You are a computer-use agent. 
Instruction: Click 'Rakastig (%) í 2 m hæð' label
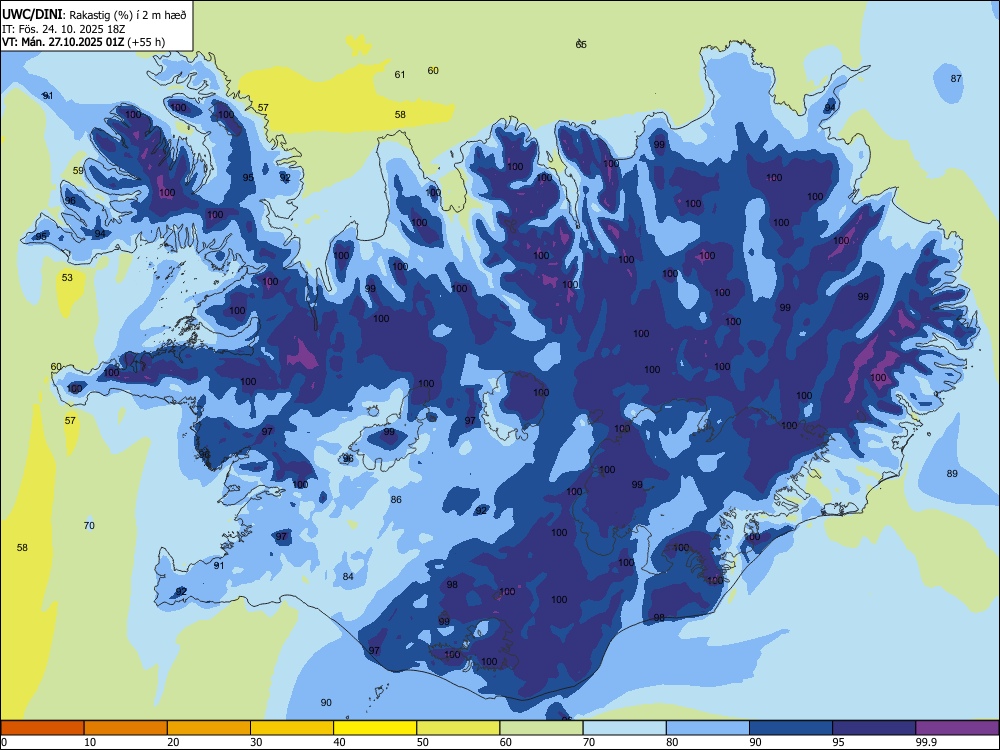pyautogui.click(x=128, y=15)
